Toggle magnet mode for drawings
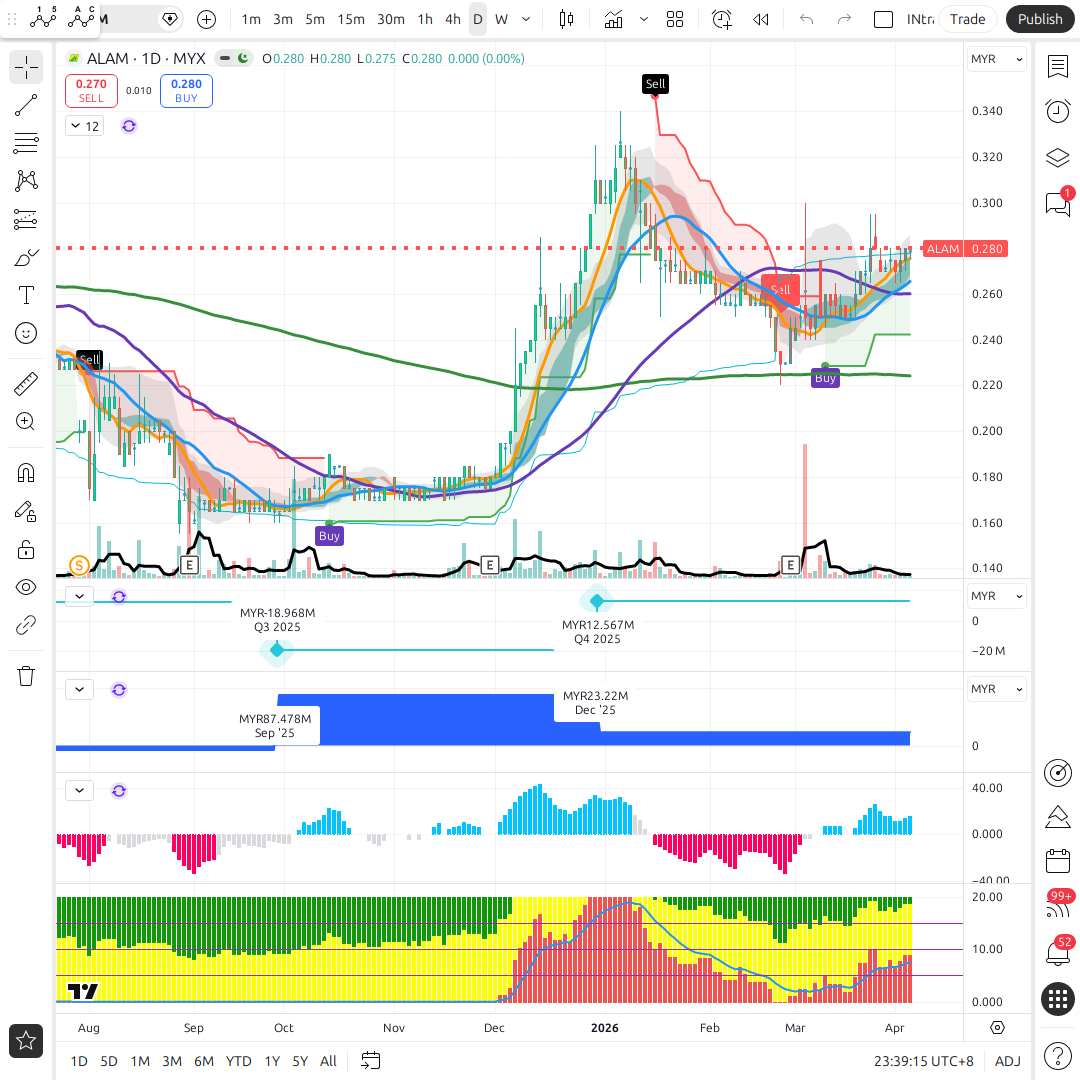Viewport: 1080px width, 1080px height. 26,472
